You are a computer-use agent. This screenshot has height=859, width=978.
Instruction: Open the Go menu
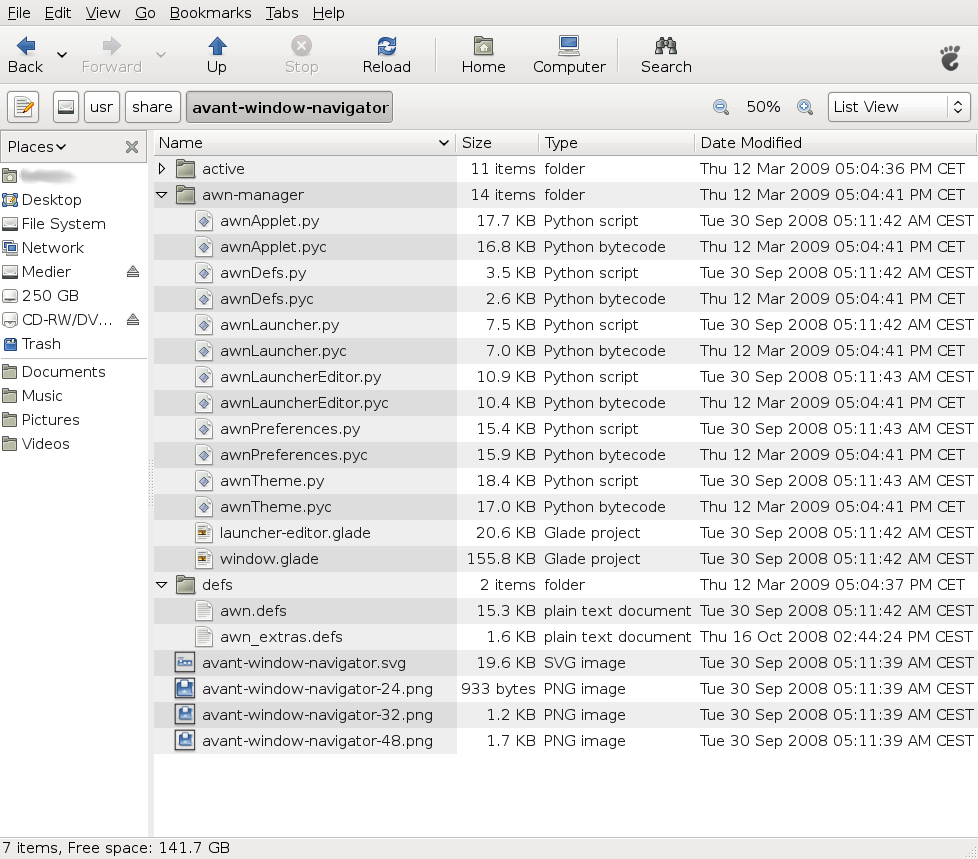[x=145, y=12]
